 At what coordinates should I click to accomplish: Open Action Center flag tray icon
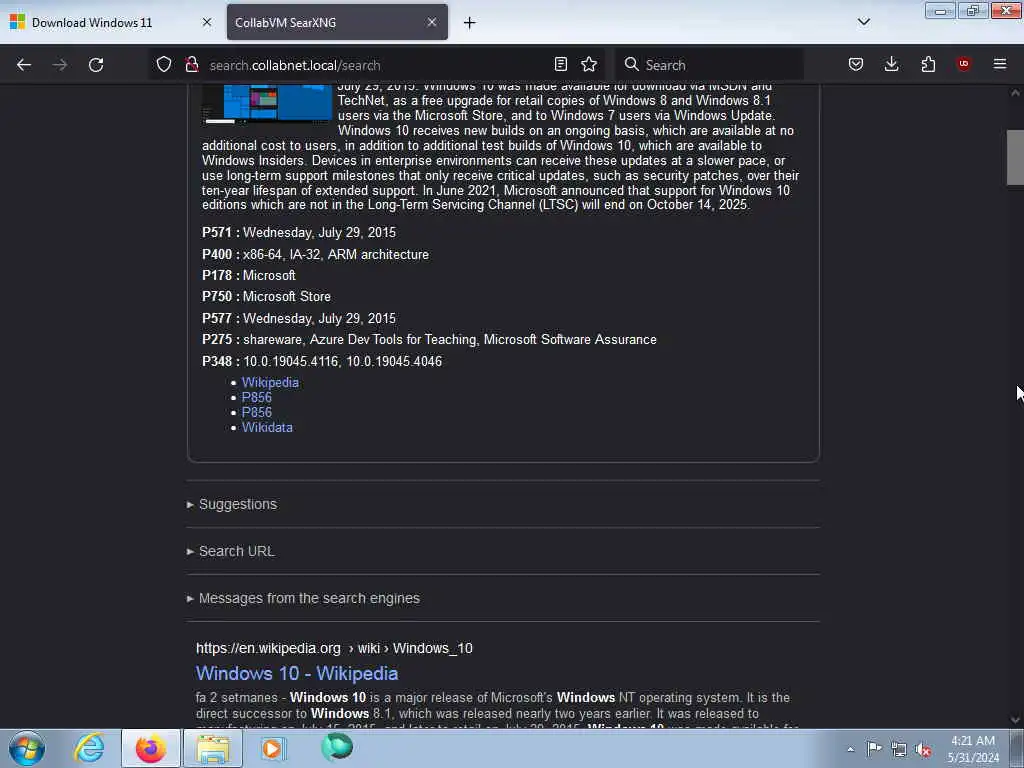click(x=874, y=749)
